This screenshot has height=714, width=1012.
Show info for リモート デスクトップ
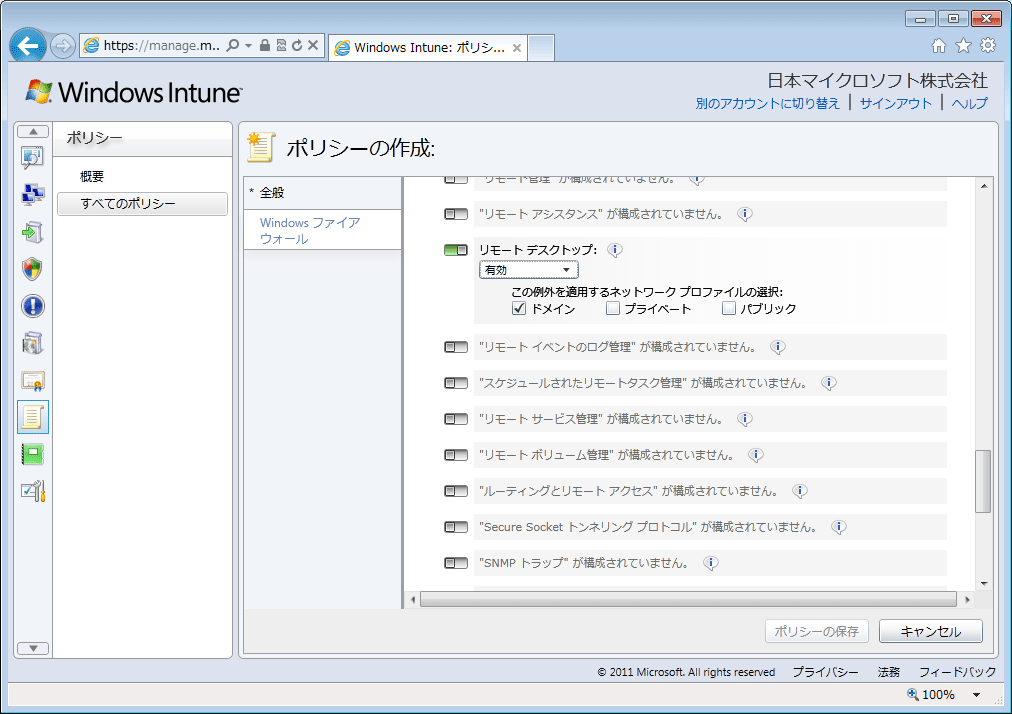coord(615,250)
